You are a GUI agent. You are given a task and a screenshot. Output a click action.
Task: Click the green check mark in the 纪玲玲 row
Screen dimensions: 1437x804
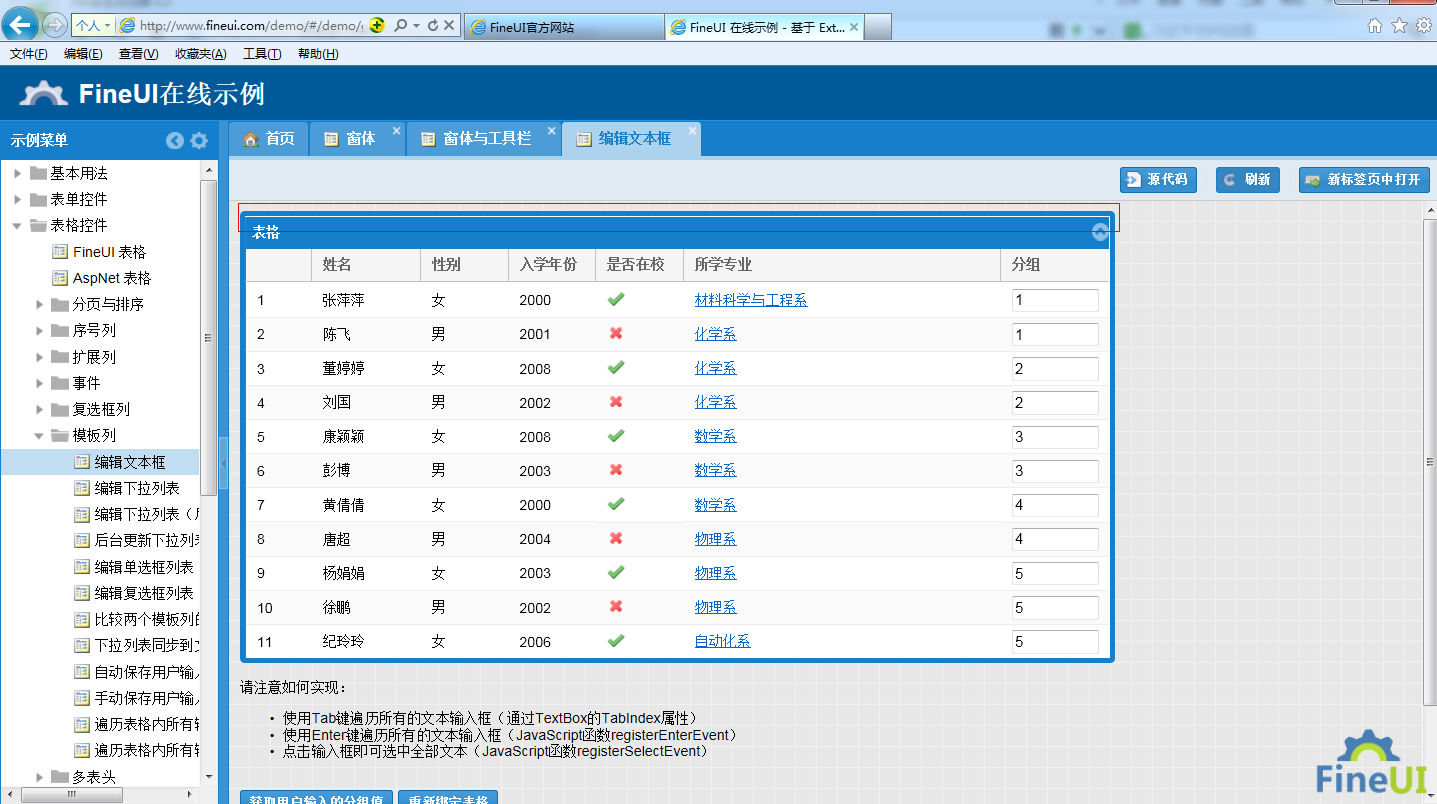coord(616,641)
